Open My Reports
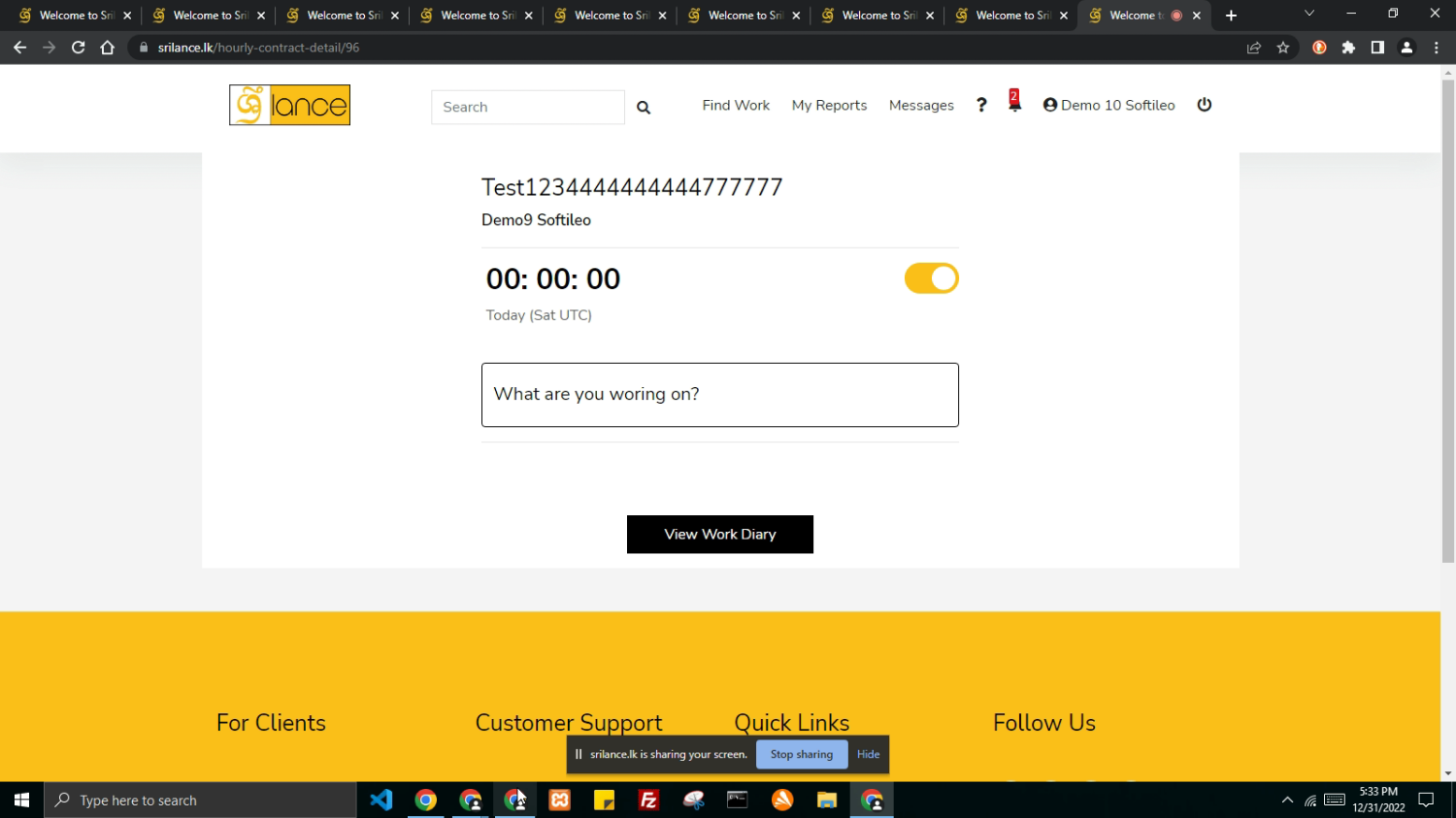Image resolution: width=1456 pixels, height=818 pixels. tap(829, 105)
